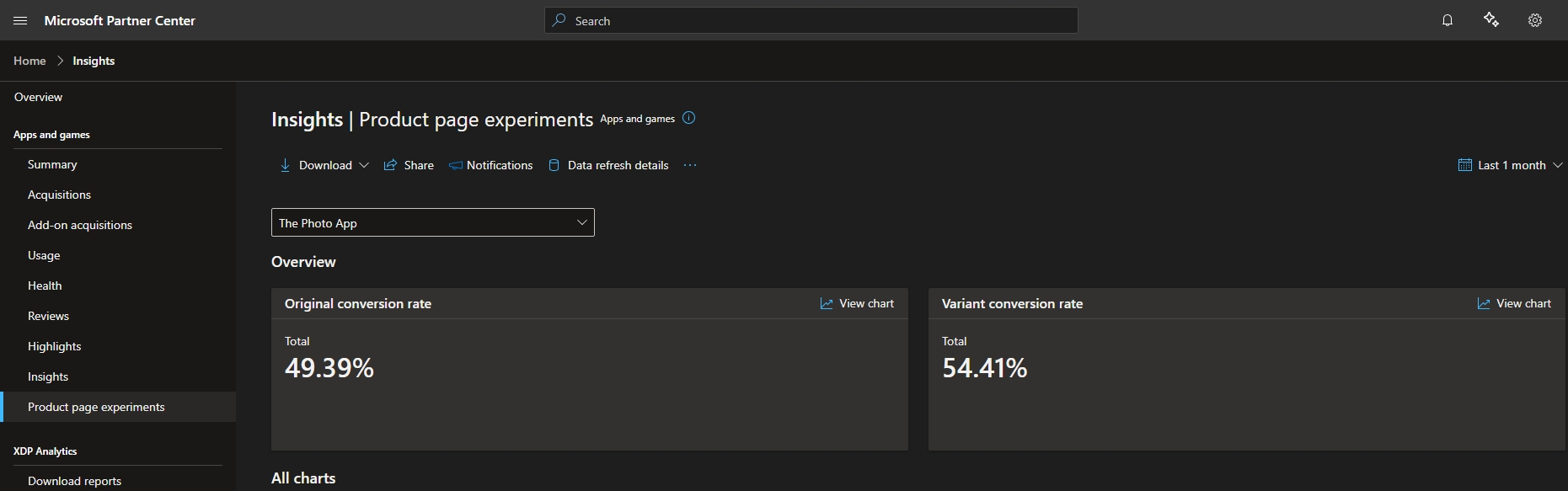
Task: Click the Download button label
Action: pos(325,165)
